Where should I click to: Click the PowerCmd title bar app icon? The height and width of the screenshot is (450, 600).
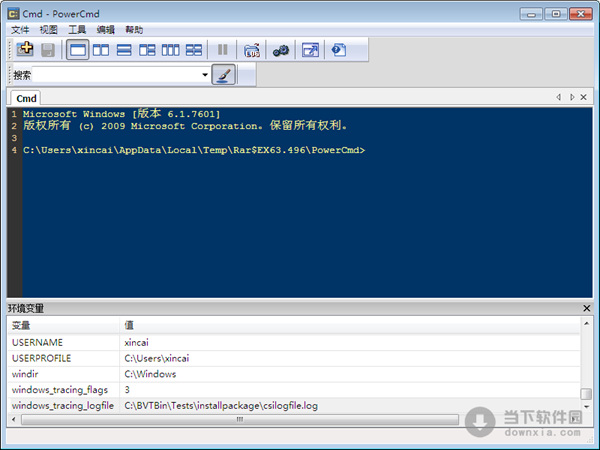[13, 14]
